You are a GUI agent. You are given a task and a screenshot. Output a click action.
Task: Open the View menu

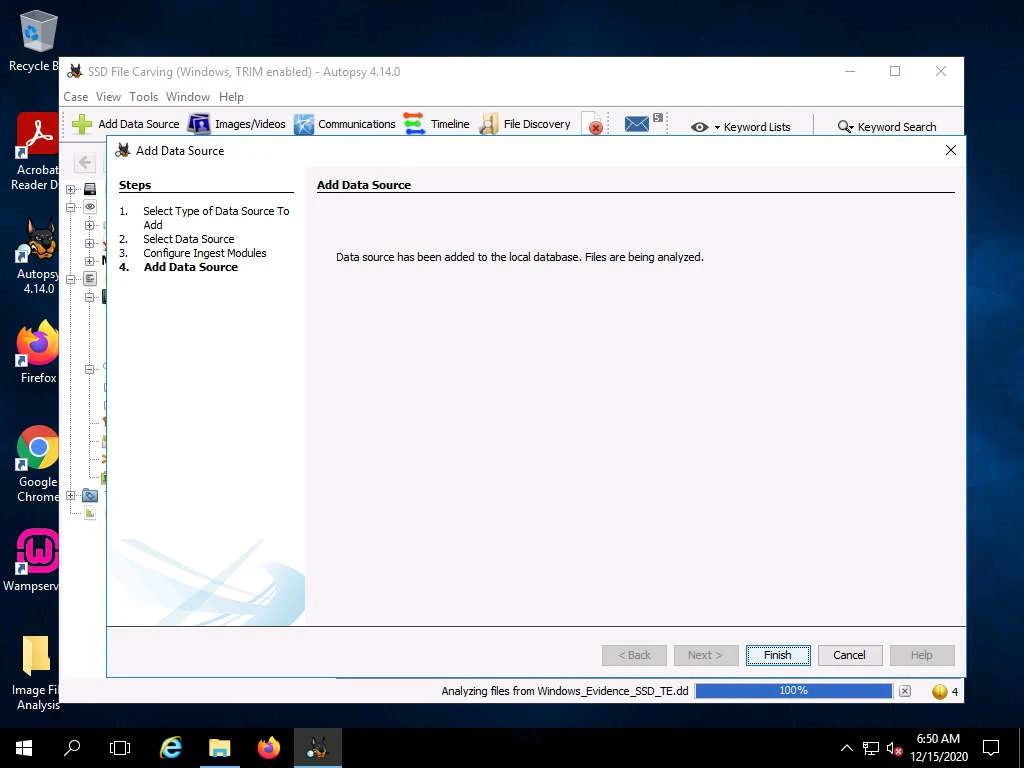[x=108, y=97]
